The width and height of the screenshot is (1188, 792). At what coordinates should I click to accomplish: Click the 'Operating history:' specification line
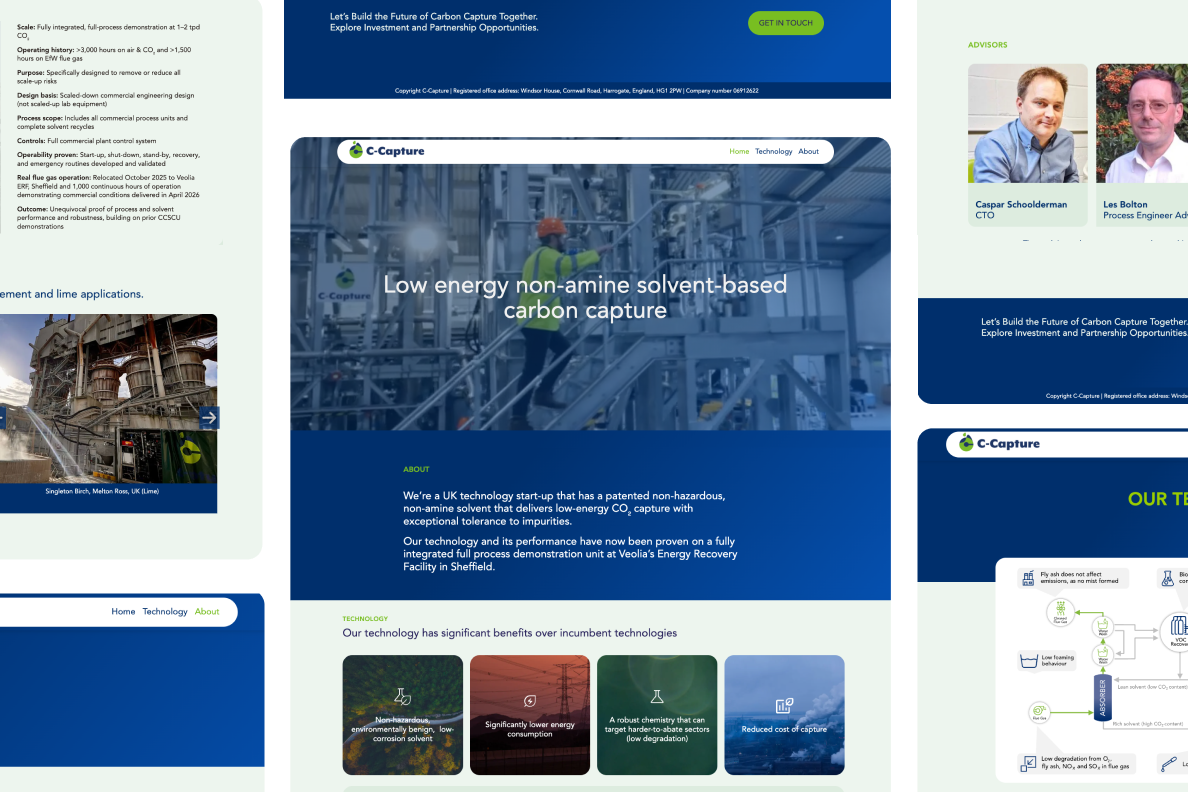click(104, 54)
